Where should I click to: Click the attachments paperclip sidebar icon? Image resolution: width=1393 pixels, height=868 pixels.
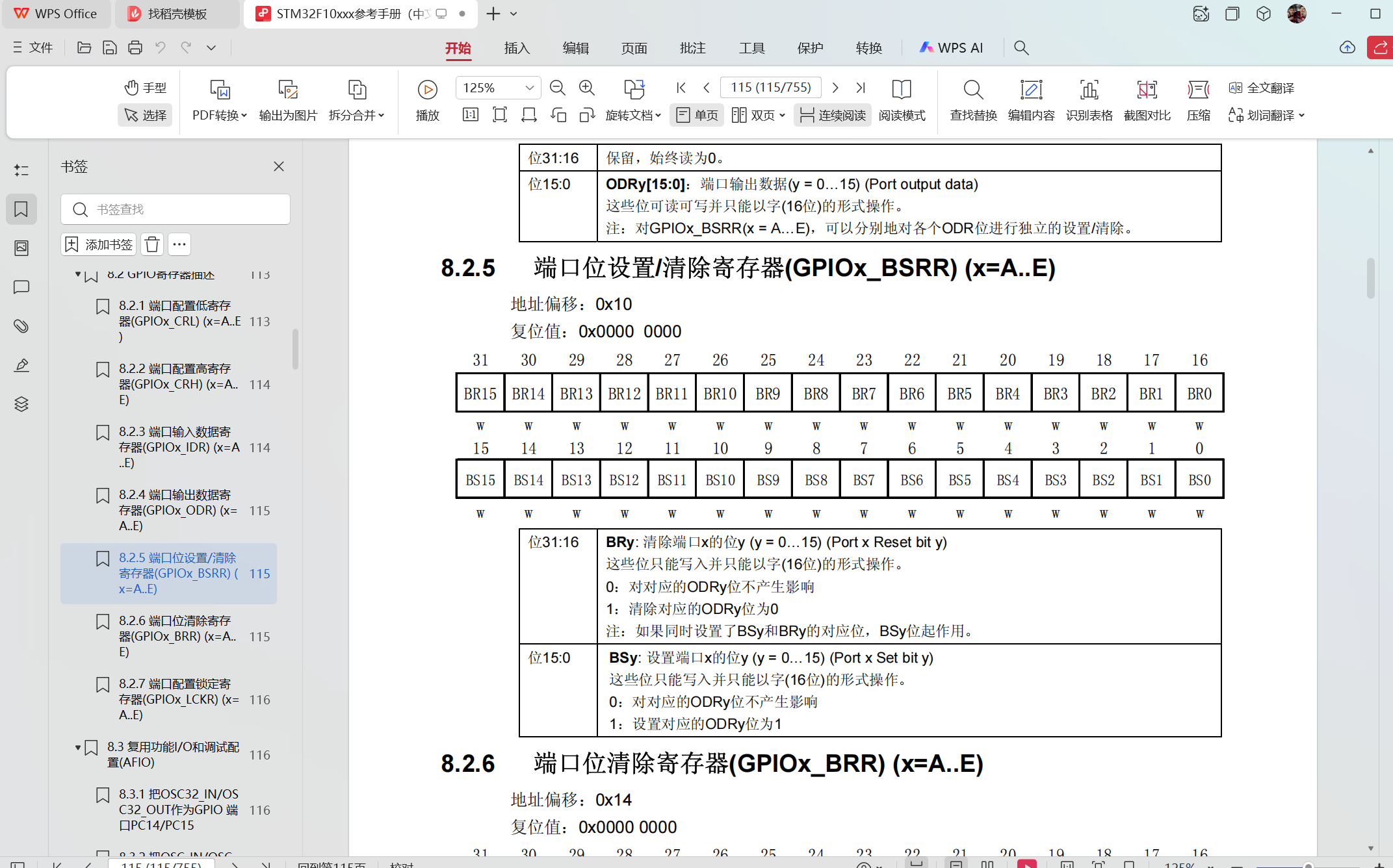[21, 326]
